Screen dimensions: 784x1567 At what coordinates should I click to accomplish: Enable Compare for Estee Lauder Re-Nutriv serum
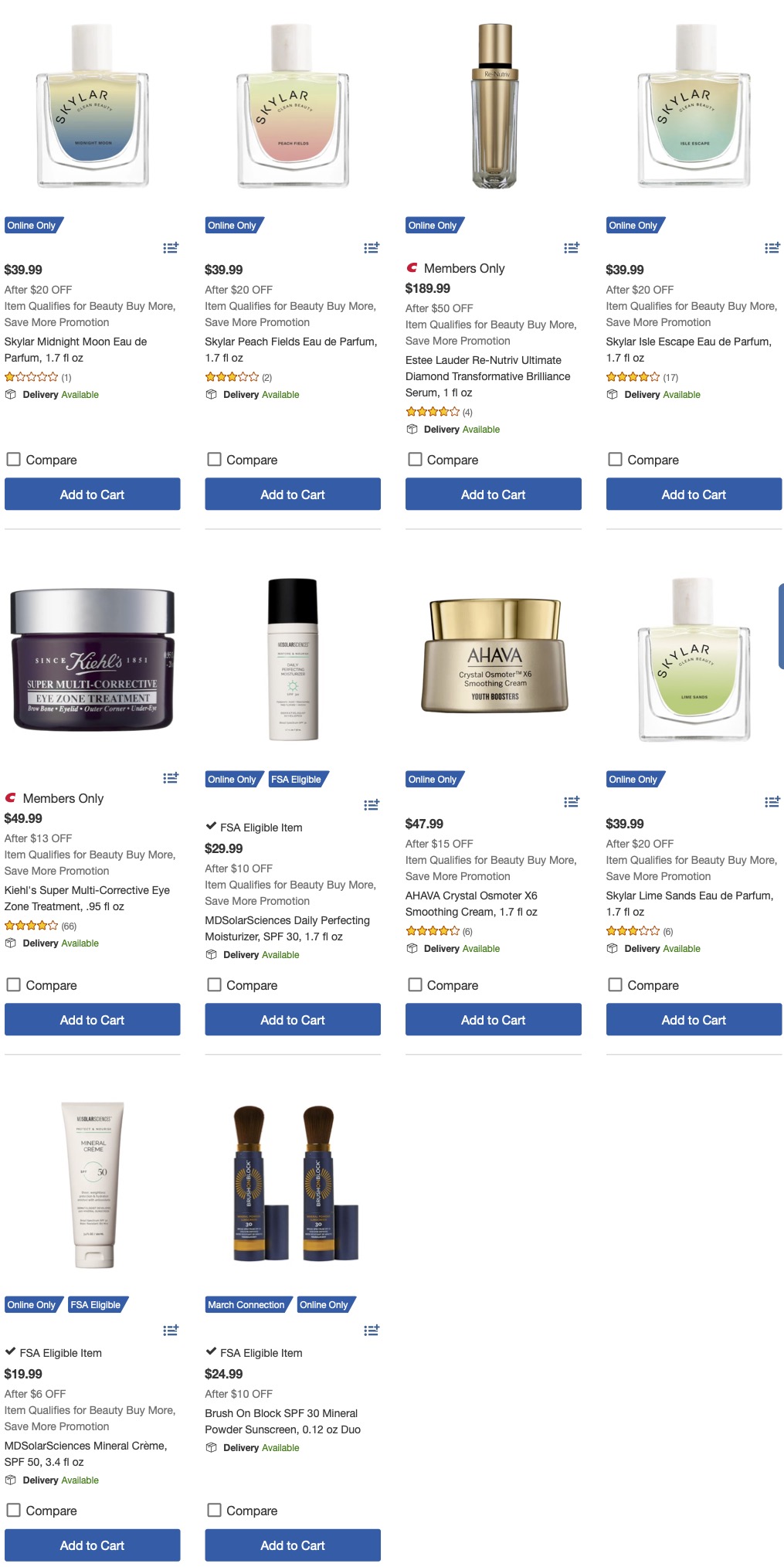coord(415,459)
